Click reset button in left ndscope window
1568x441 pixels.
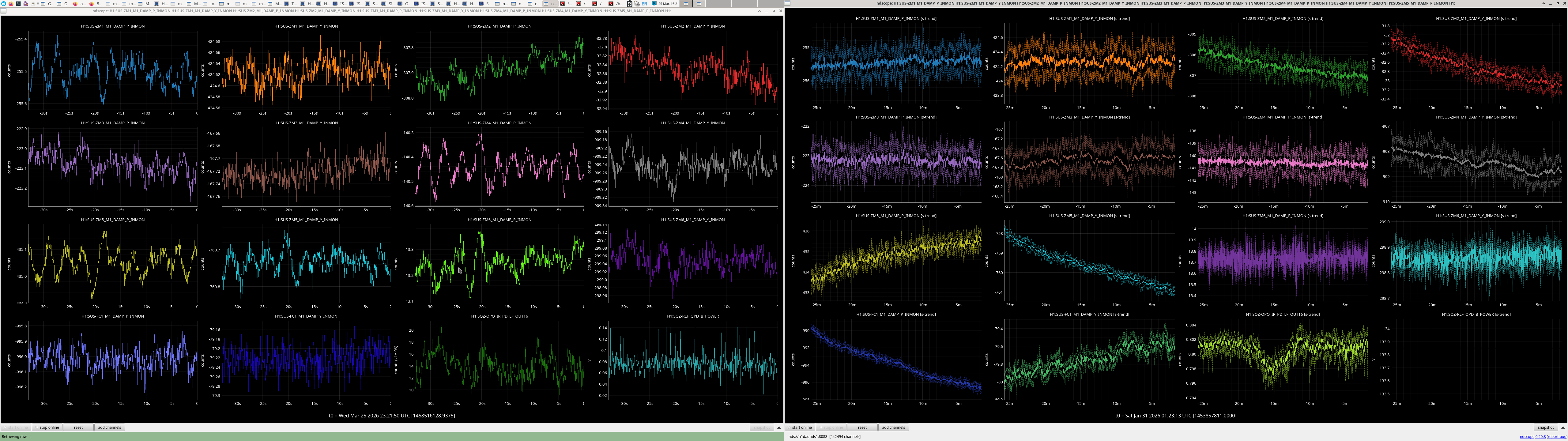78,428
